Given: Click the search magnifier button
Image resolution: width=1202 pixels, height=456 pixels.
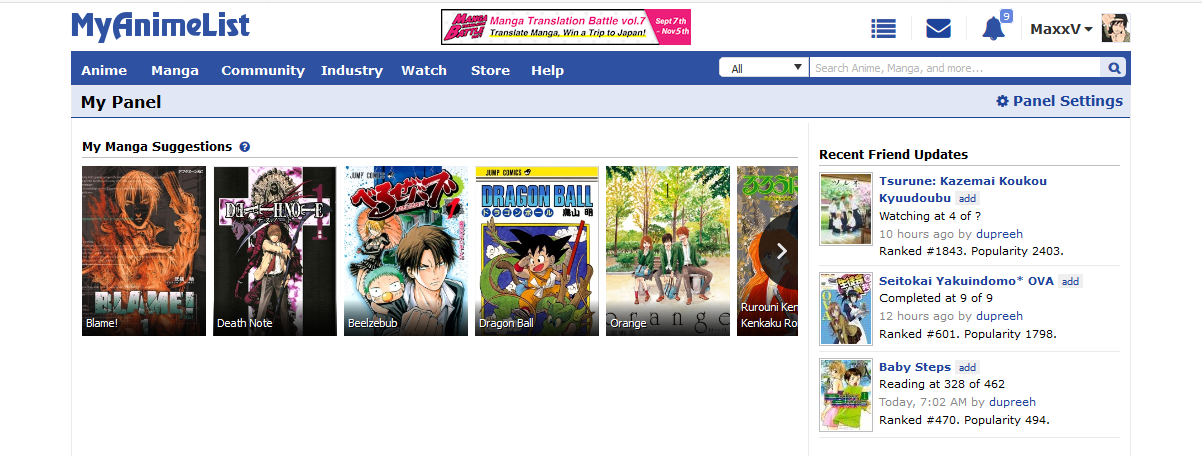Looking at the screenshot, I should click(x=1114, y=68).
